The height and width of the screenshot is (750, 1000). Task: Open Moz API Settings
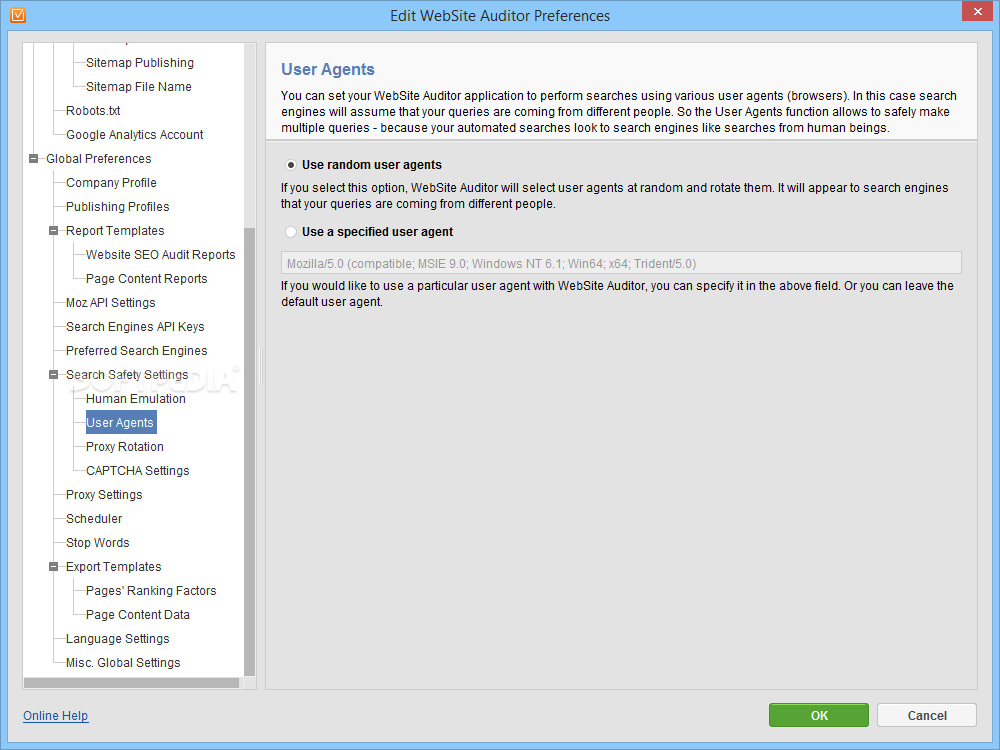point(110,303)
